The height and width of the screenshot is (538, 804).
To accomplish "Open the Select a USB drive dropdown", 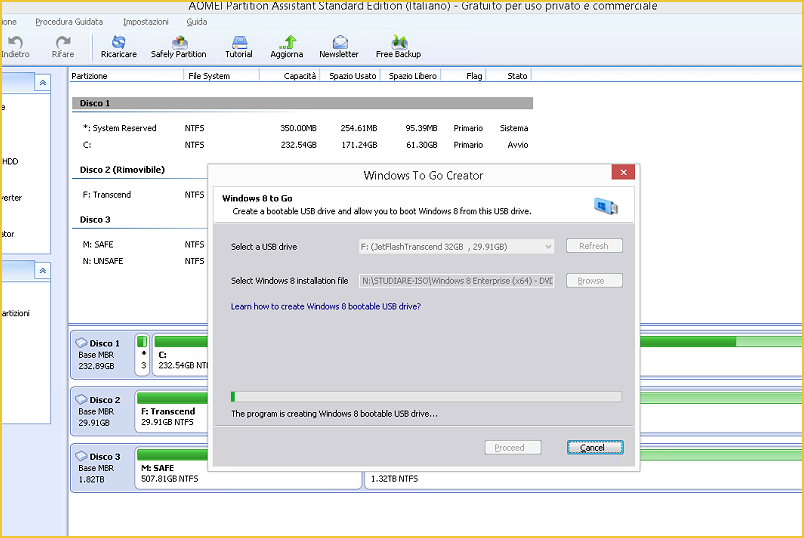I will [x=456, y=247].
